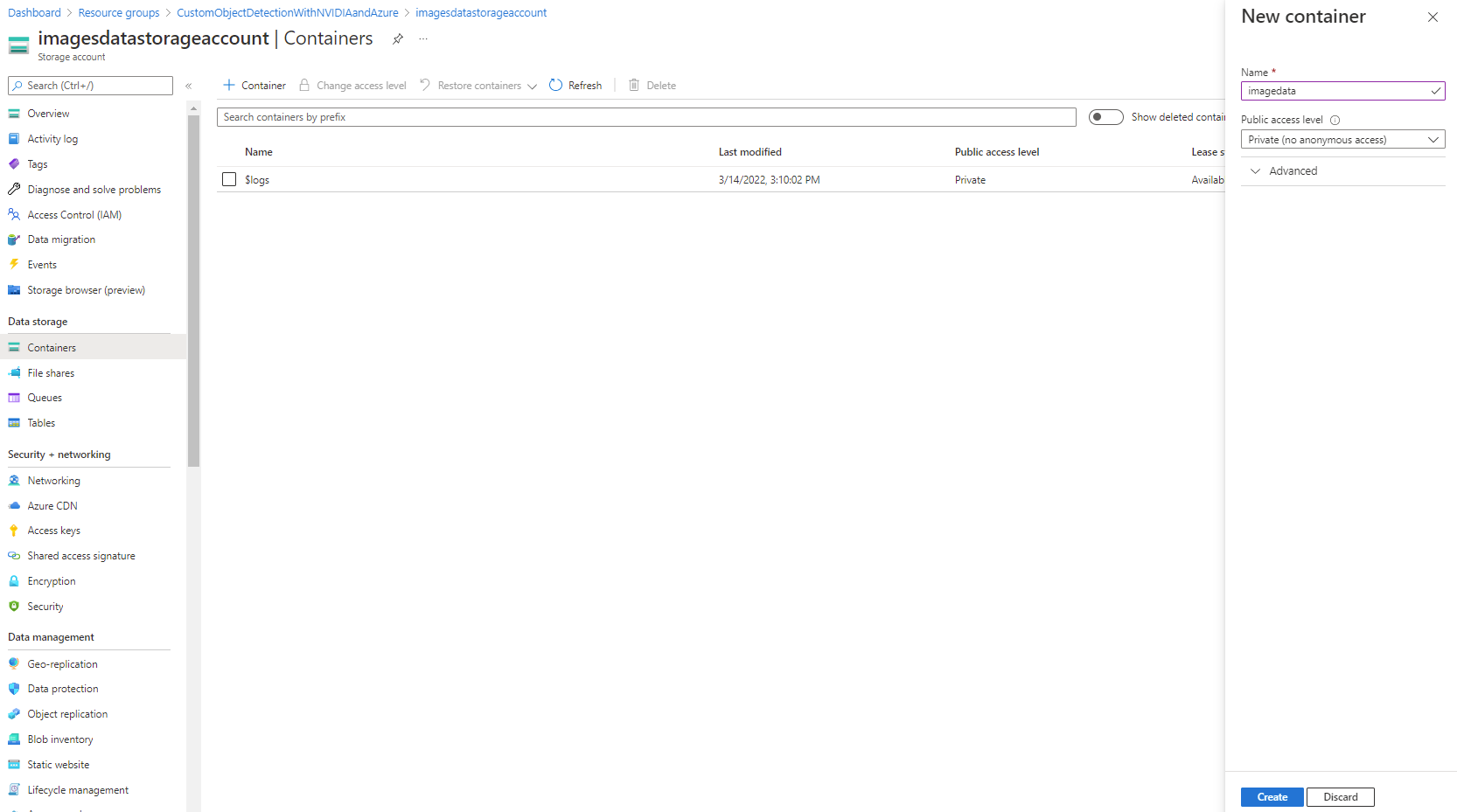This screenshot has width=1457, height=812.
Task: Click the Access keys key icon
Action: tap(14, 531)
